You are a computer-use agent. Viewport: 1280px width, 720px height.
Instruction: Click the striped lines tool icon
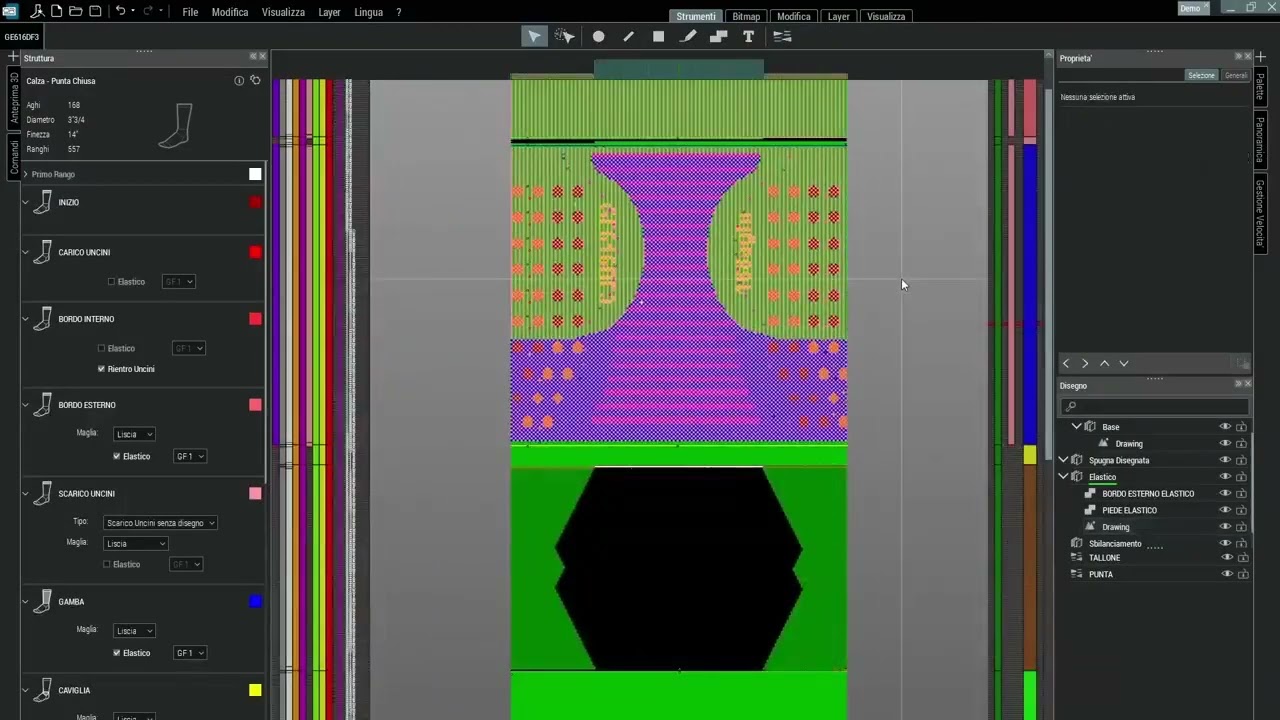(x=782, y=36)
